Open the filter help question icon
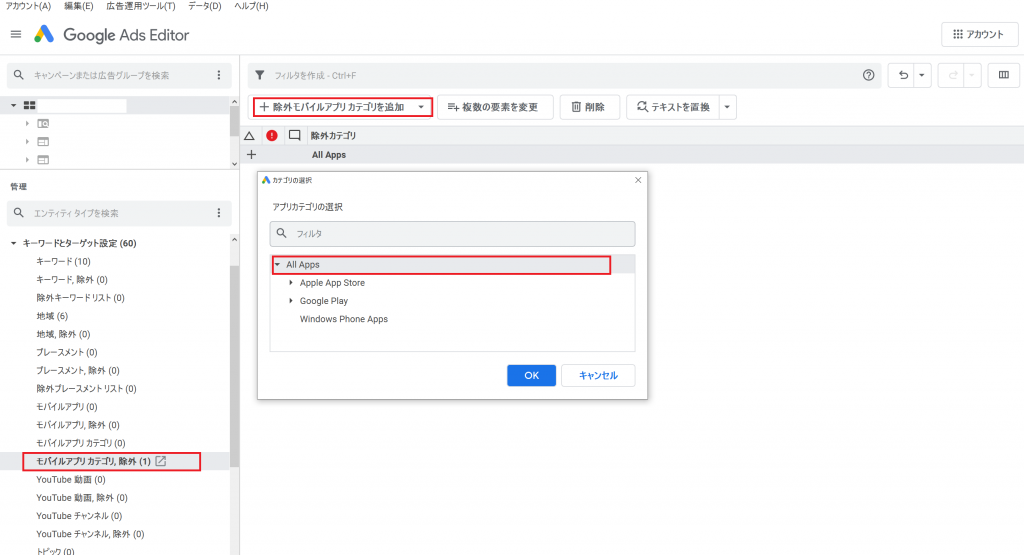 click(869, 75)
